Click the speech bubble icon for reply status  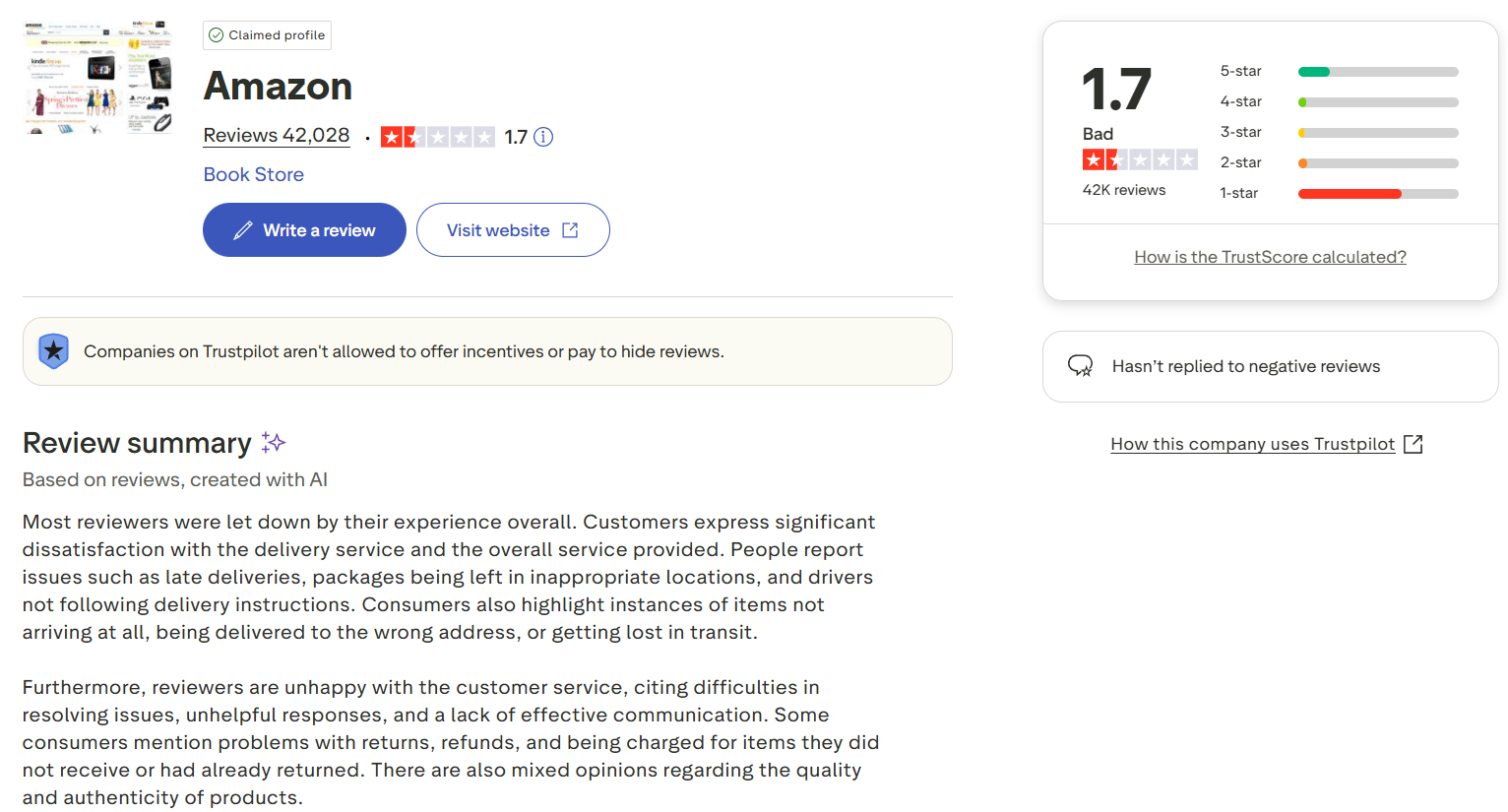tap(1080, 366)
